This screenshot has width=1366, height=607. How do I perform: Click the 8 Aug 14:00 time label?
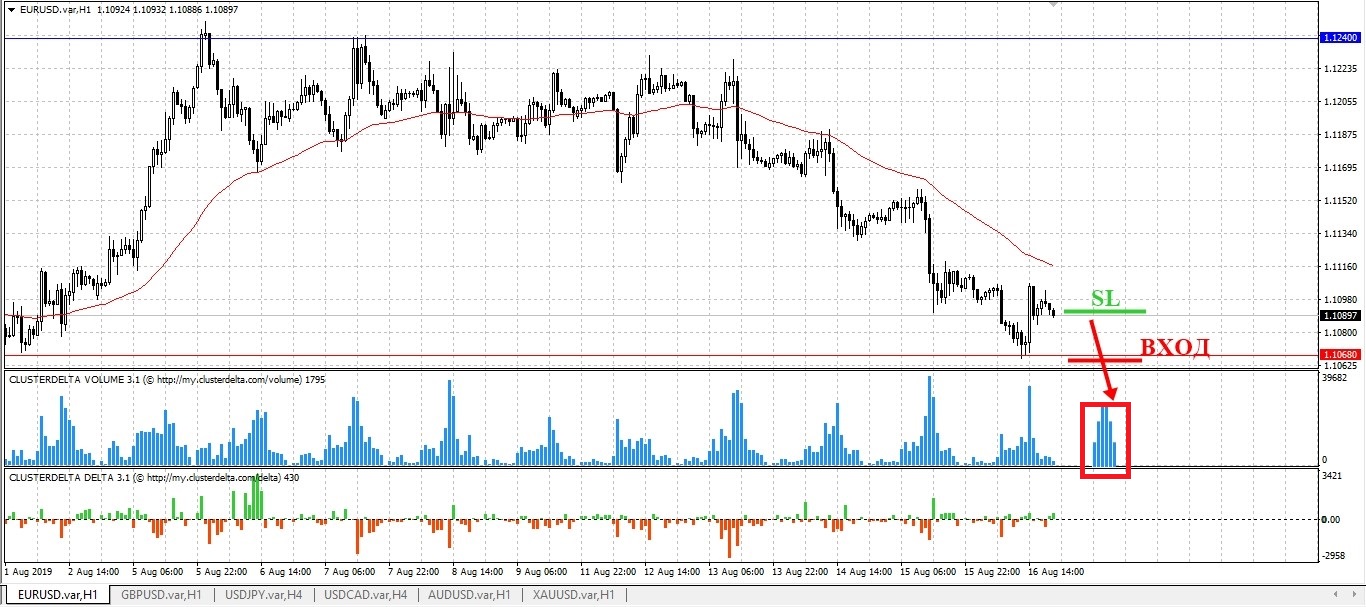pos(477,573)
